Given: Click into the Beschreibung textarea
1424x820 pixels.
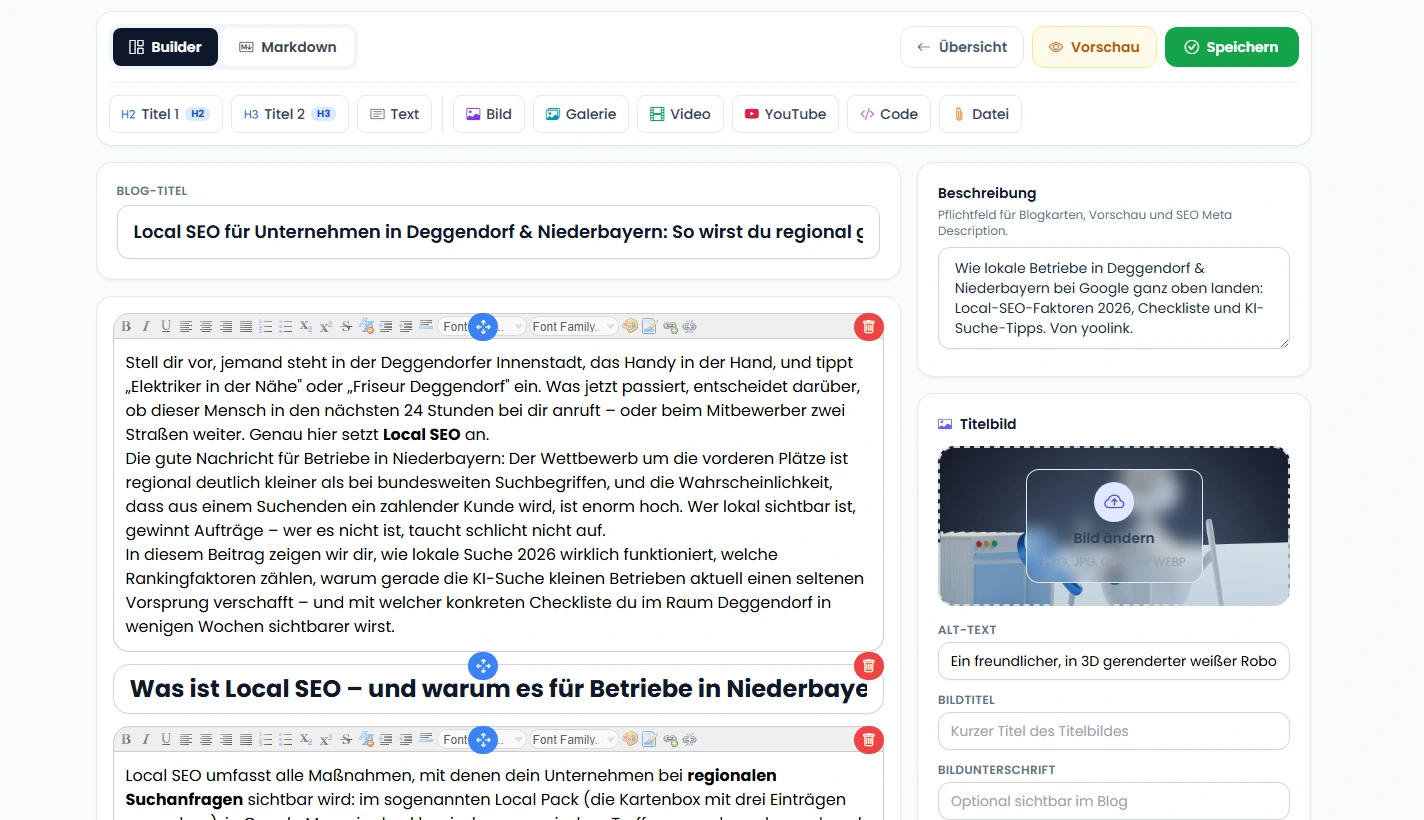Looking at the screenshot, I should pos(1114,298).
